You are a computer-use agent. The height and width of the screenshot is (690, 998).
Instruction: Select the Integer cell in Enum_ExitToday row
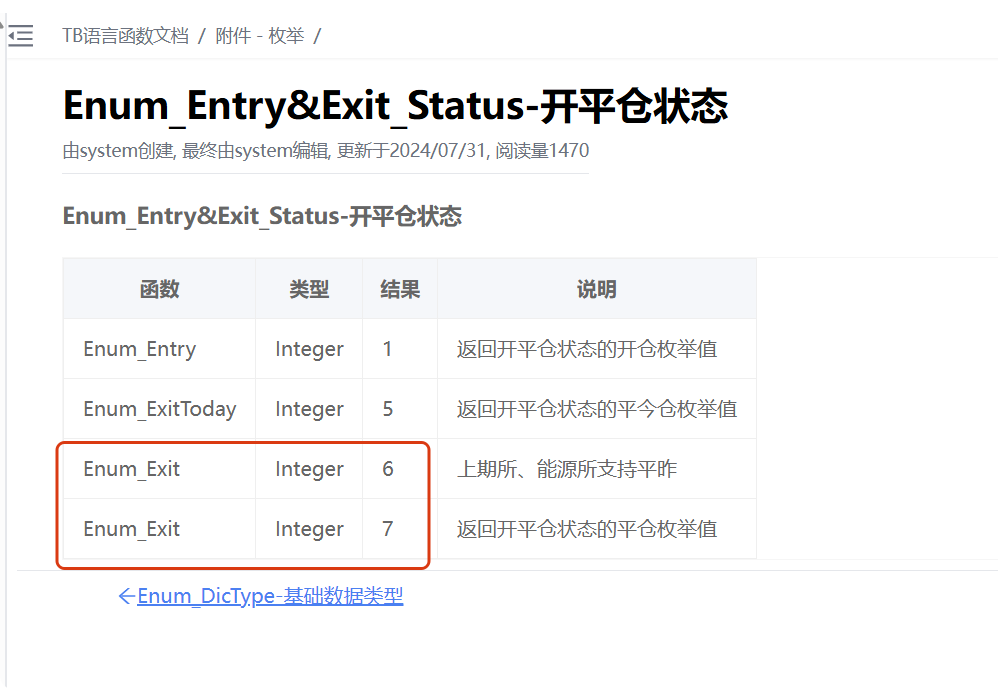click(309, 409)
